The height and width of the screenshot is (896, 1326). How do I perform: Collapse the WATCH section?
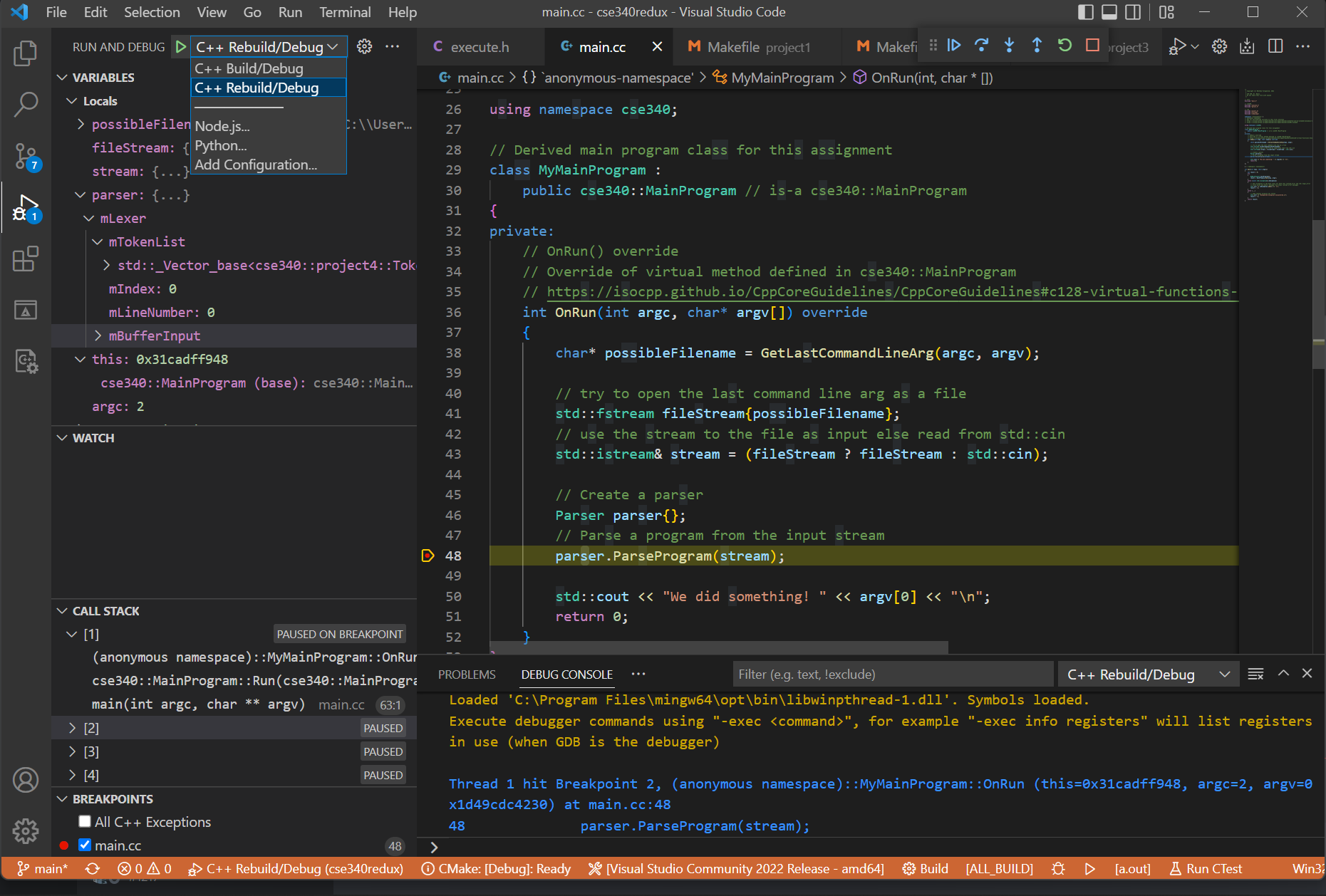[63, 438]
